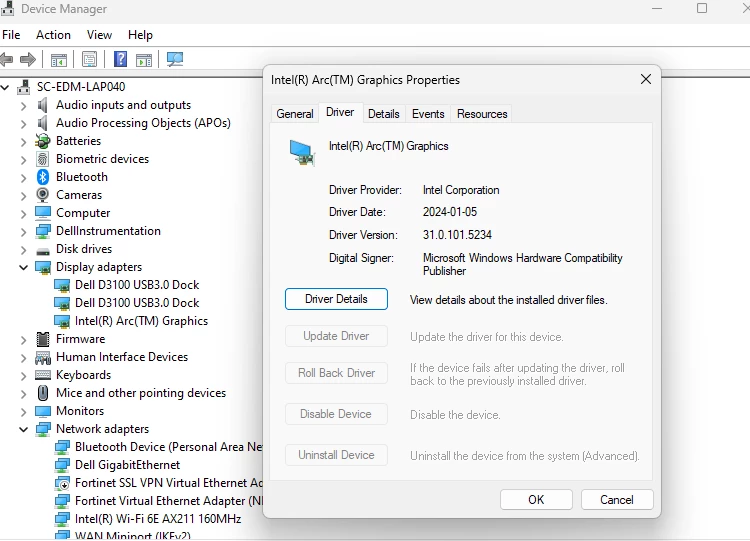Click the Keyboards icon

click(x=43, y=375)
